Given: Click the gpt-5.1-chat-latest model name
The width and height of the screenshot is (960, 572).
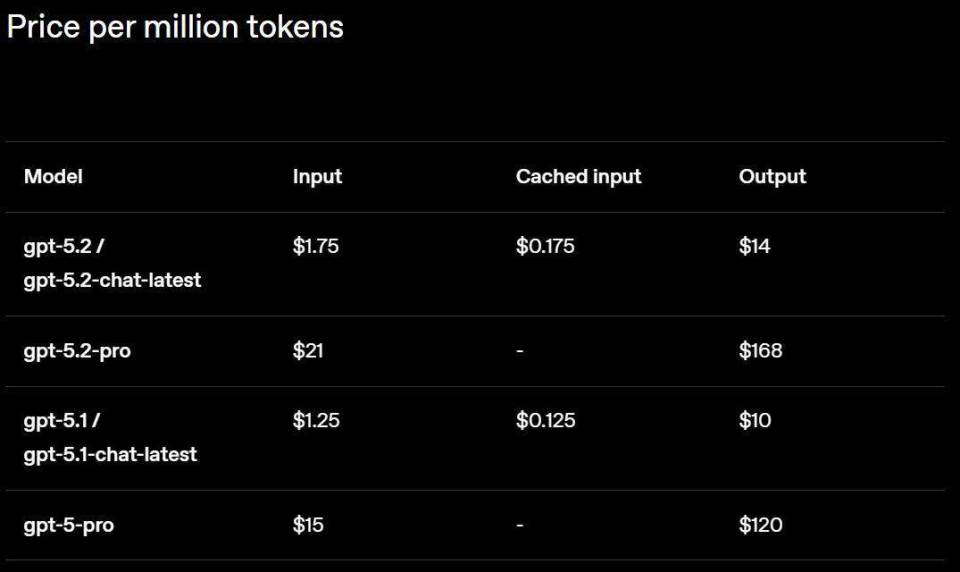Looking at the screenshot, I should point(110,454).
